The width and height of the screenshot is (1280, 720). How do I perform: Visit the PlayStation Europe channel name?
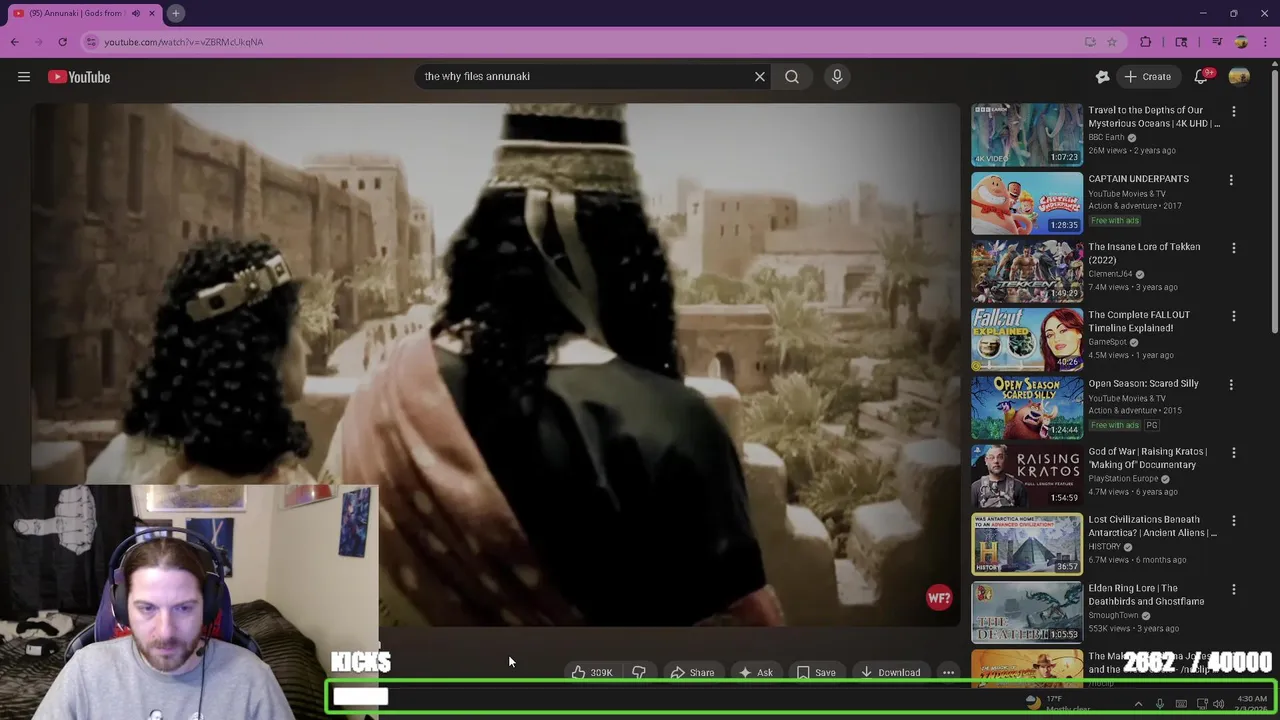click(1123, 479)
